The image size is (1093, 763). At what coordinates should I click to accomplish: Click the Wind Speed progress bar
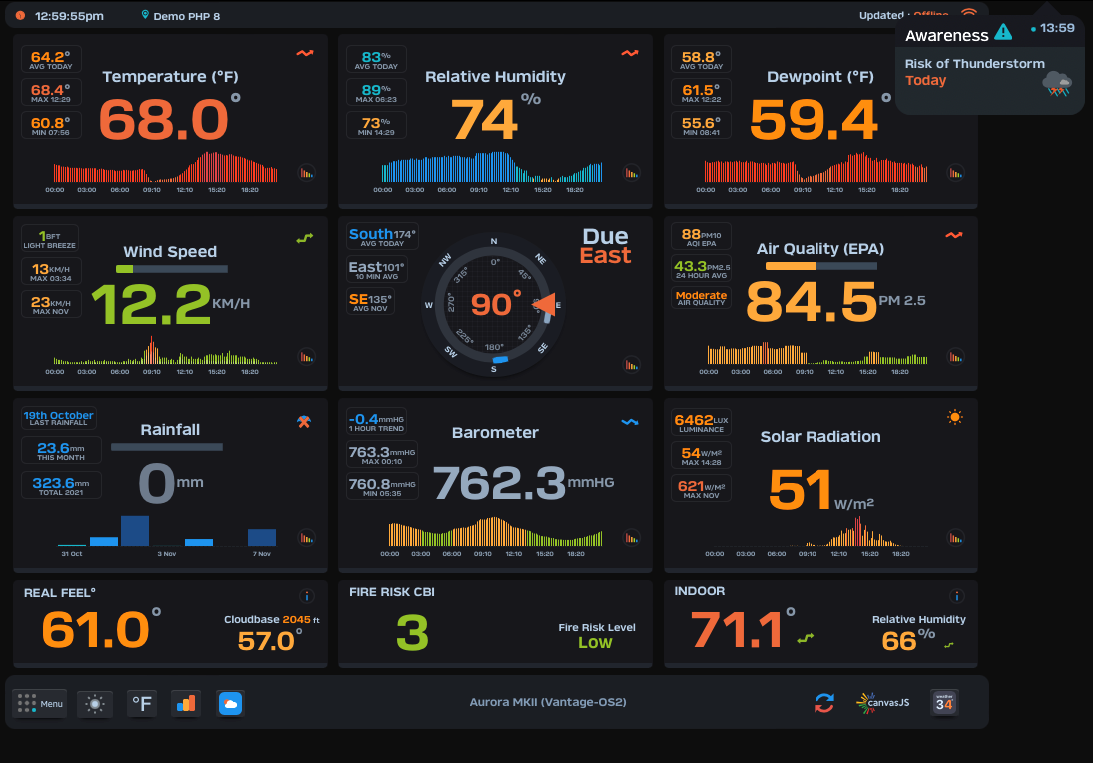(171, 269)
